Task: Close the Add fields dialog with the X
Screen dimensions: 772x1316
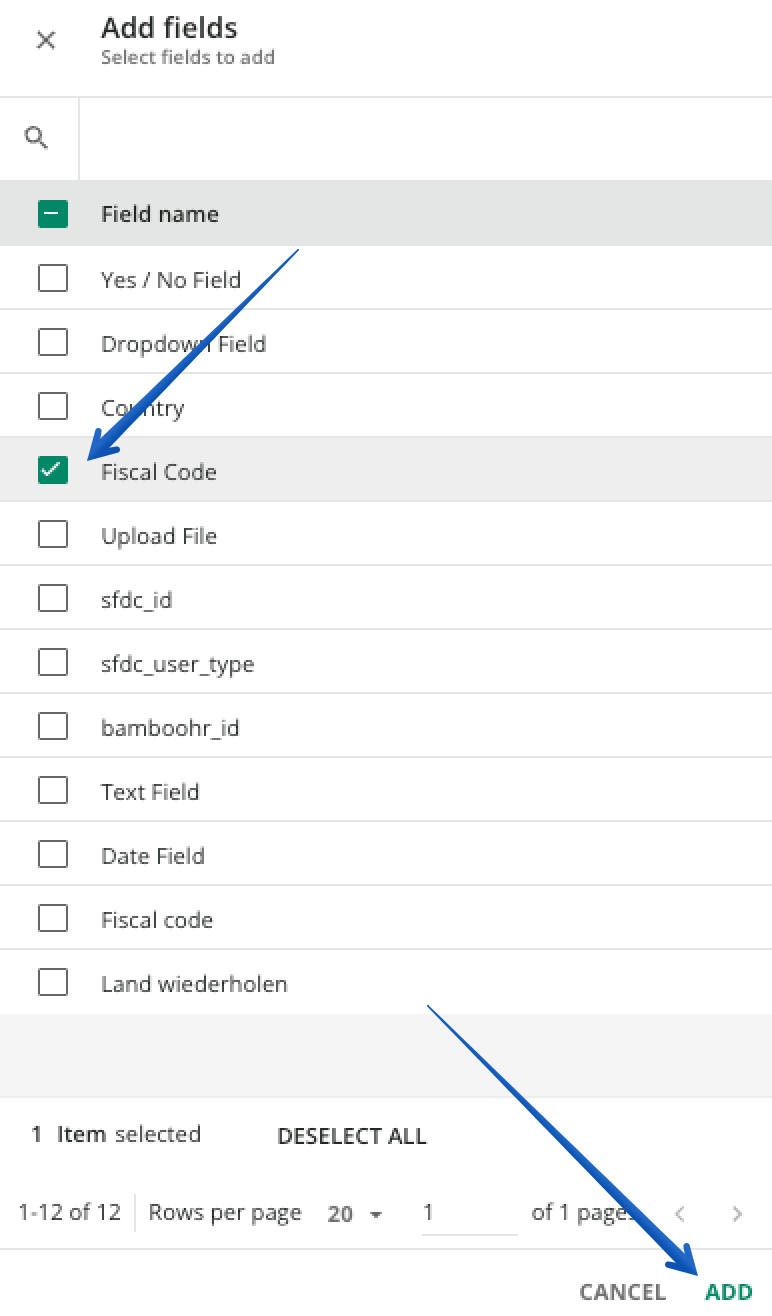Action: pos(46,40)
